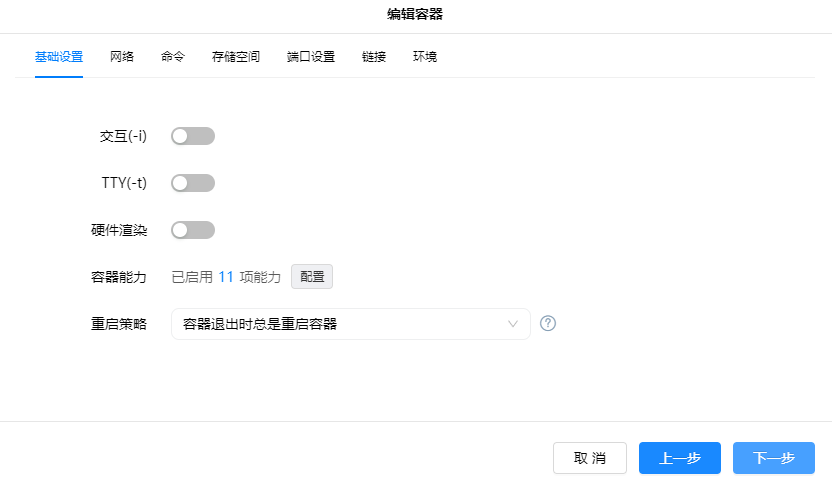Click the 配置 button for container capabilities
This screenshot has height=486, width=832.
312,277
